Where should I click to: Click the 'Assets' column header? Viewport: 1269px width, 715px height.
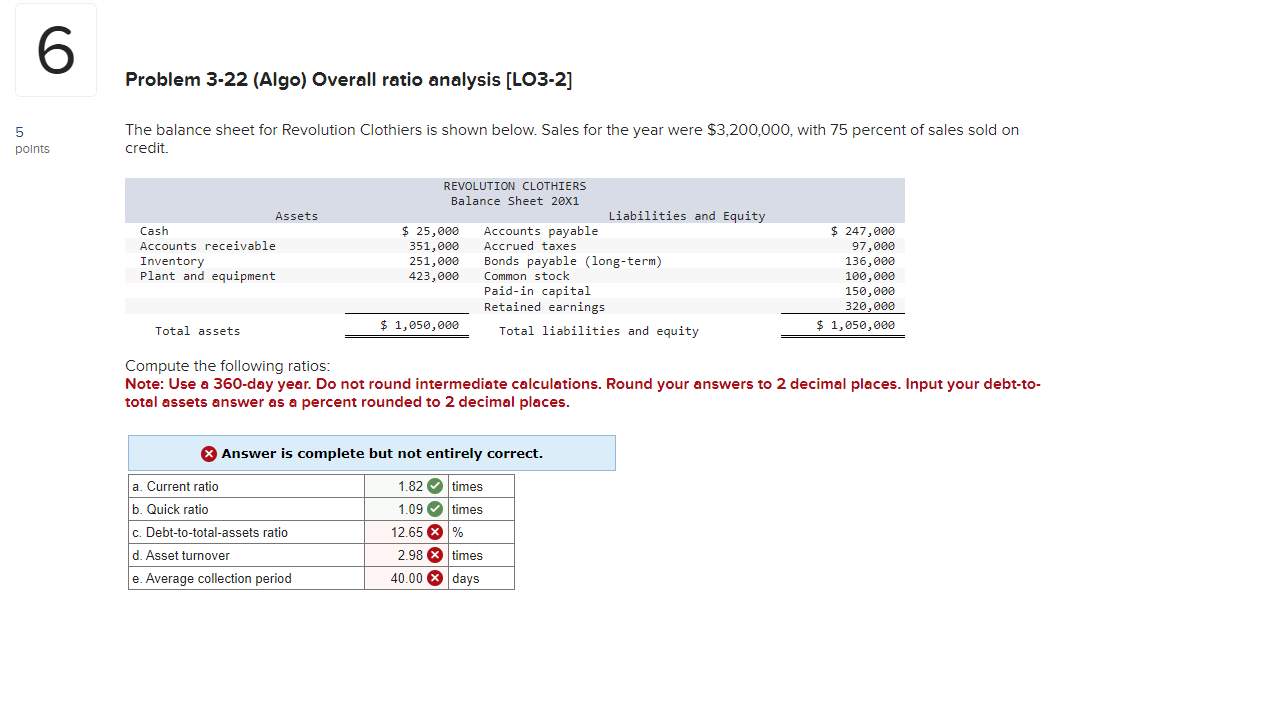pyautogui.click(x=297, y=216)
